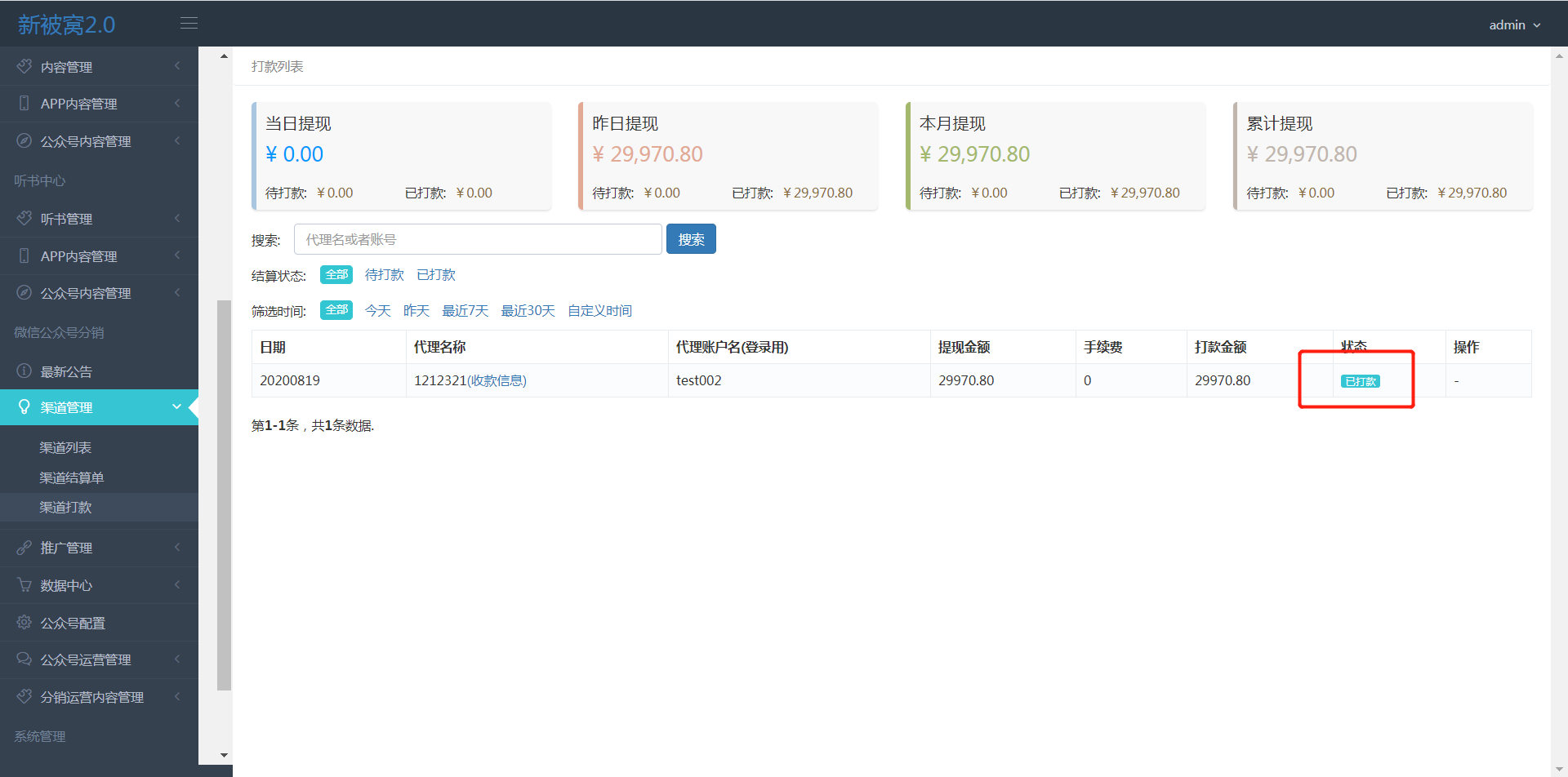1568x777 pixels.
Task: Click the first 公众号内容管理 compass icon
Action: [24, 140]
